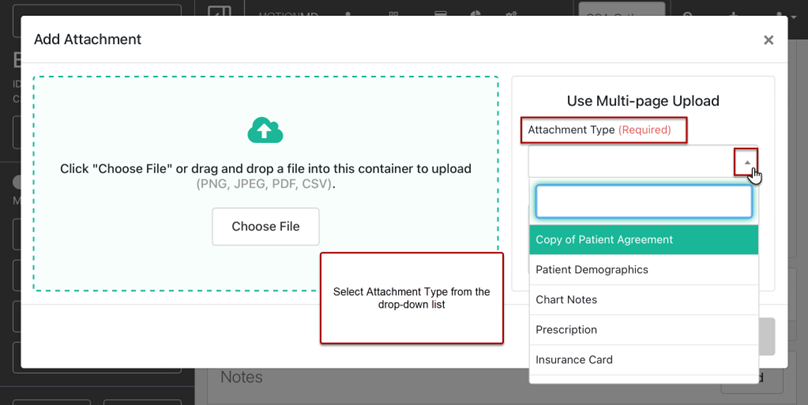The width and height of the screenshot is (808, 405).
Task: Click the Use Multi-page Upload heading
Action: 643,101
